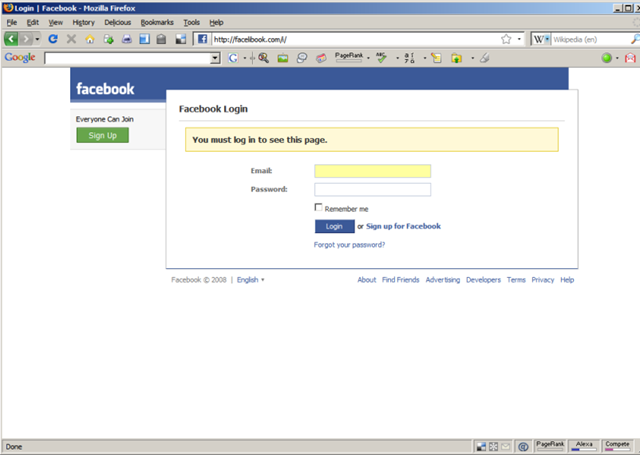Click the Stop loading X icon

point(71,39)
